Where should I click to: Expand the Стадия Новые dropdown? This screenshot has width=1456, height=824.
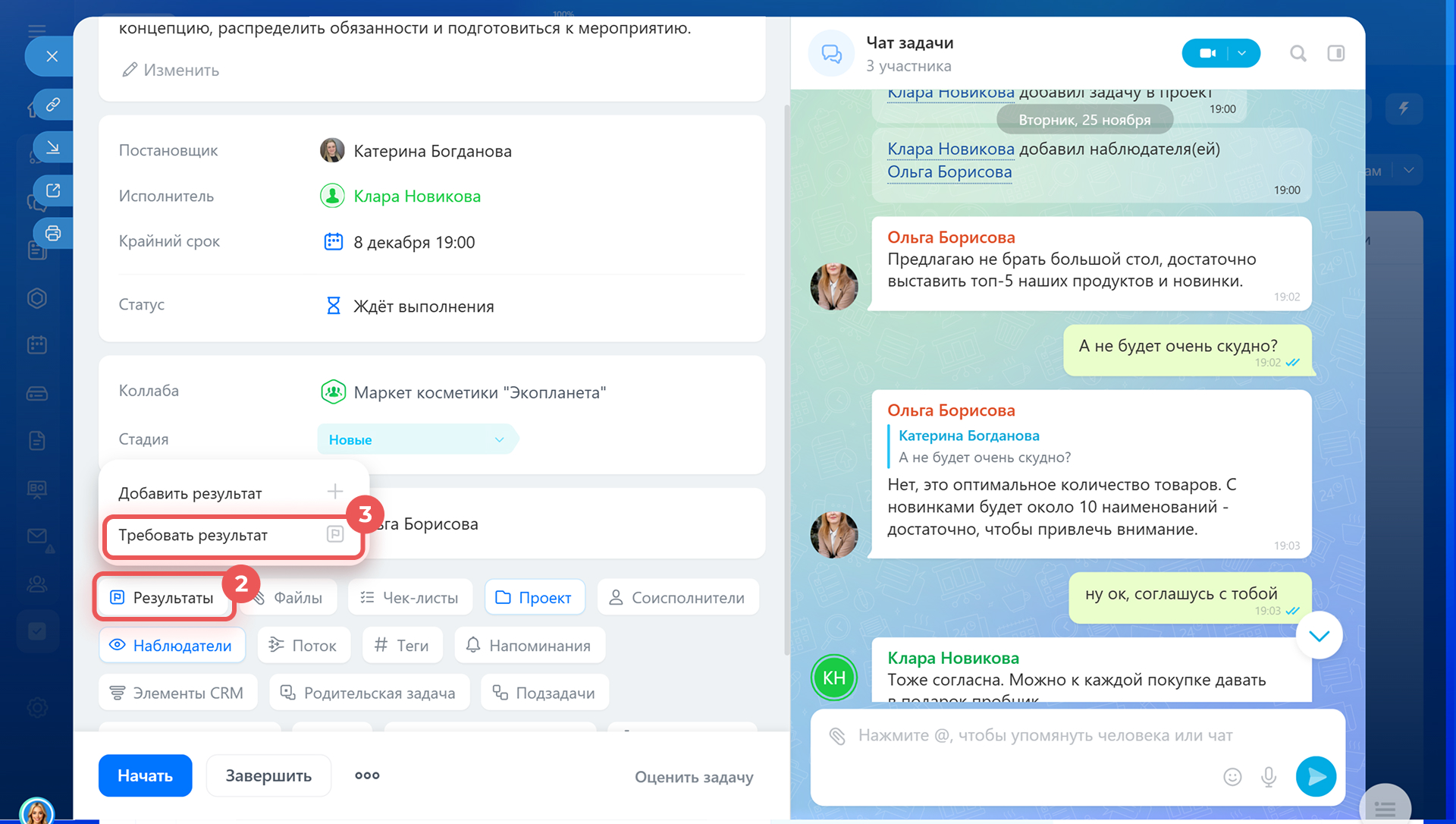click(416, 439)
